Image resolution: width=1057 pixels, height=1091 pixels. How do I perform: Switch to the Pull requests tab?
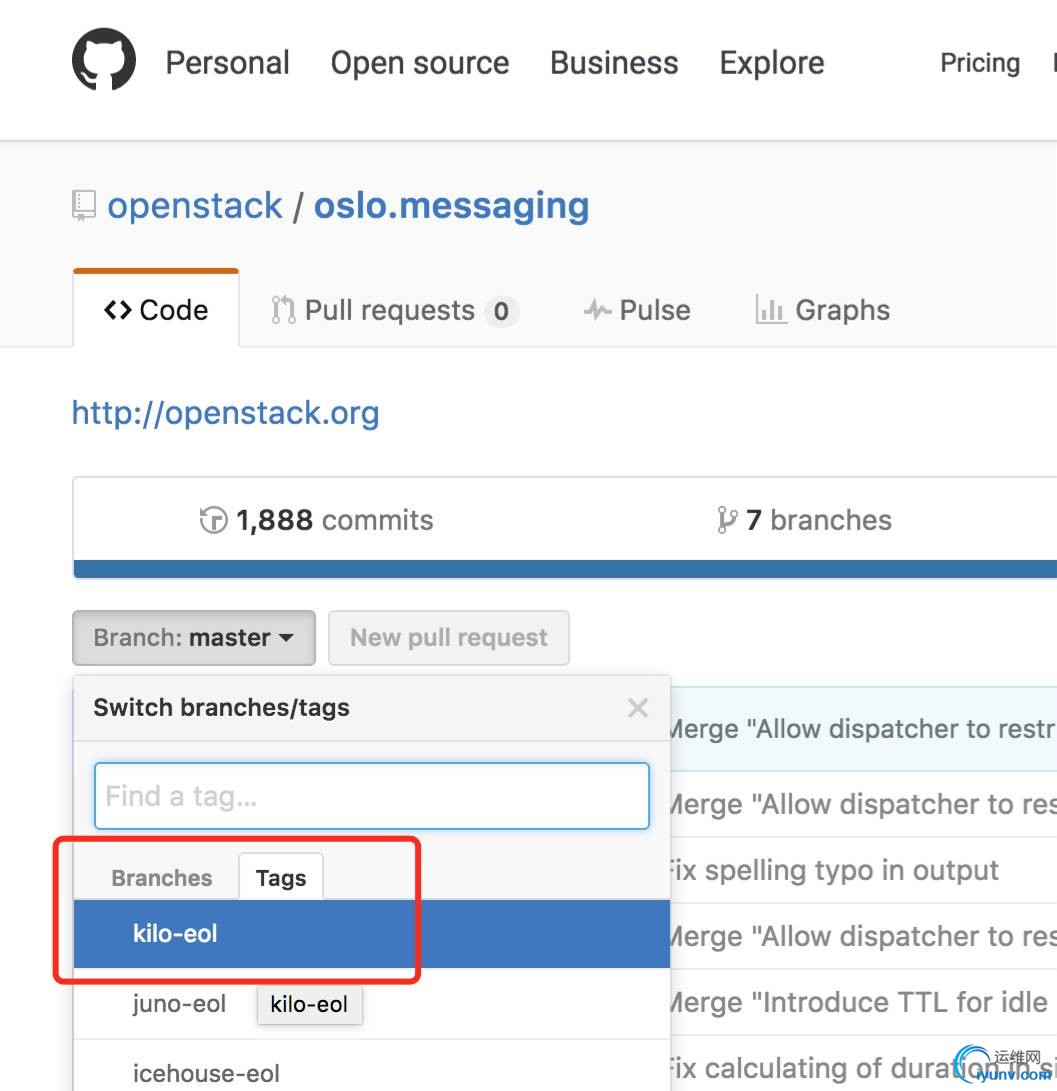[394, 310]
